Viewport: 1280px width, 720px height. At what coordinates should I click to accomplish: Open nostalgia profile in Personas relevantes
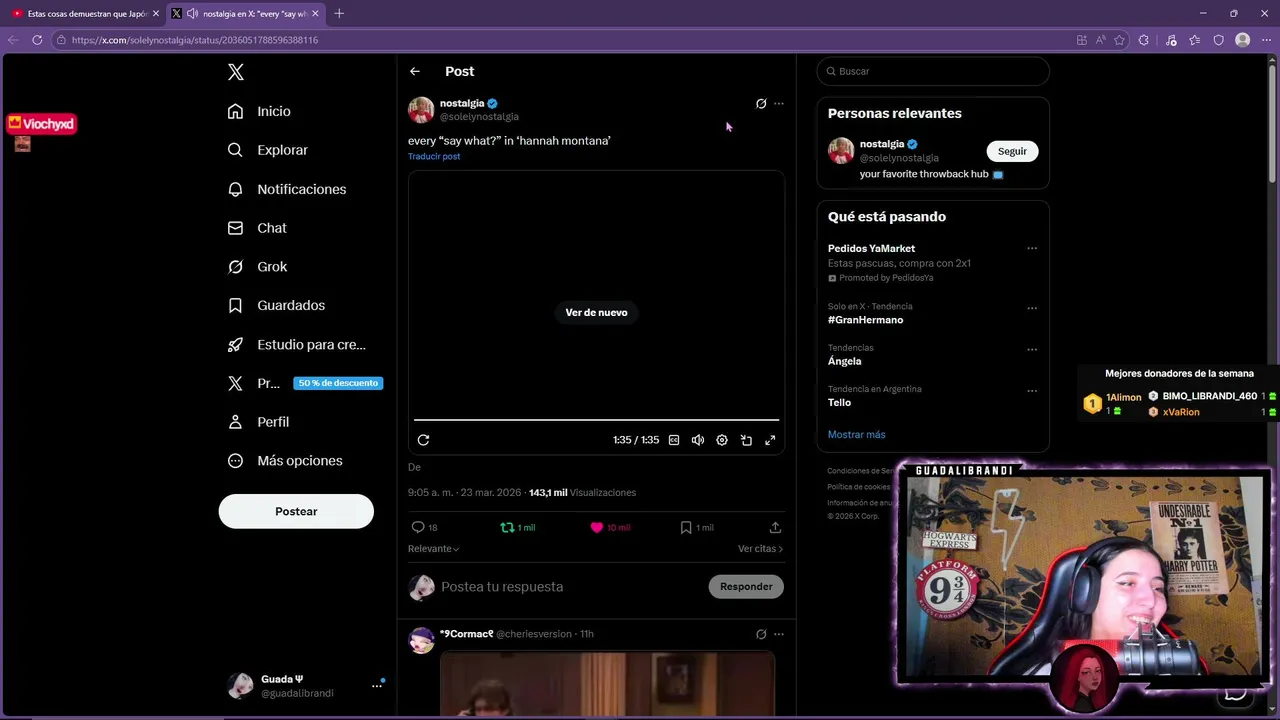coord(881,144)
